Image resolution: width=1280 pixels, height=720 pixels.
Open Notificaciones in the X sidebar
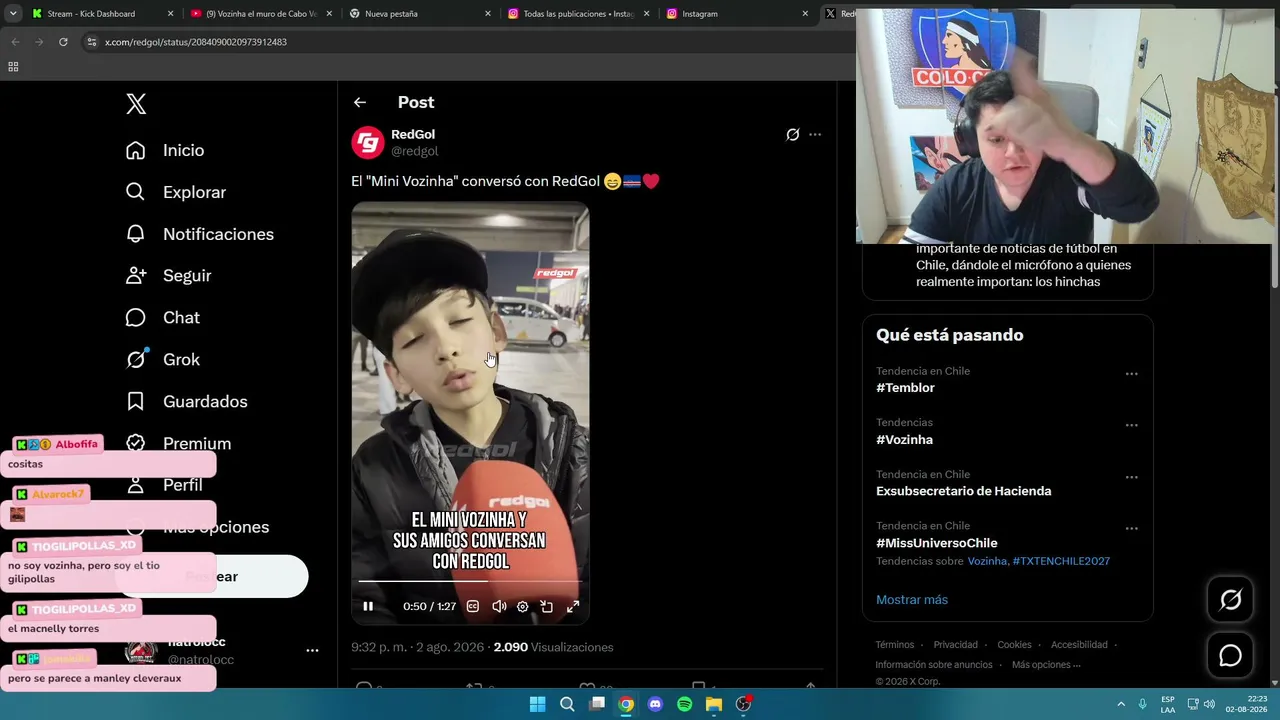click(x=200, y=234)
